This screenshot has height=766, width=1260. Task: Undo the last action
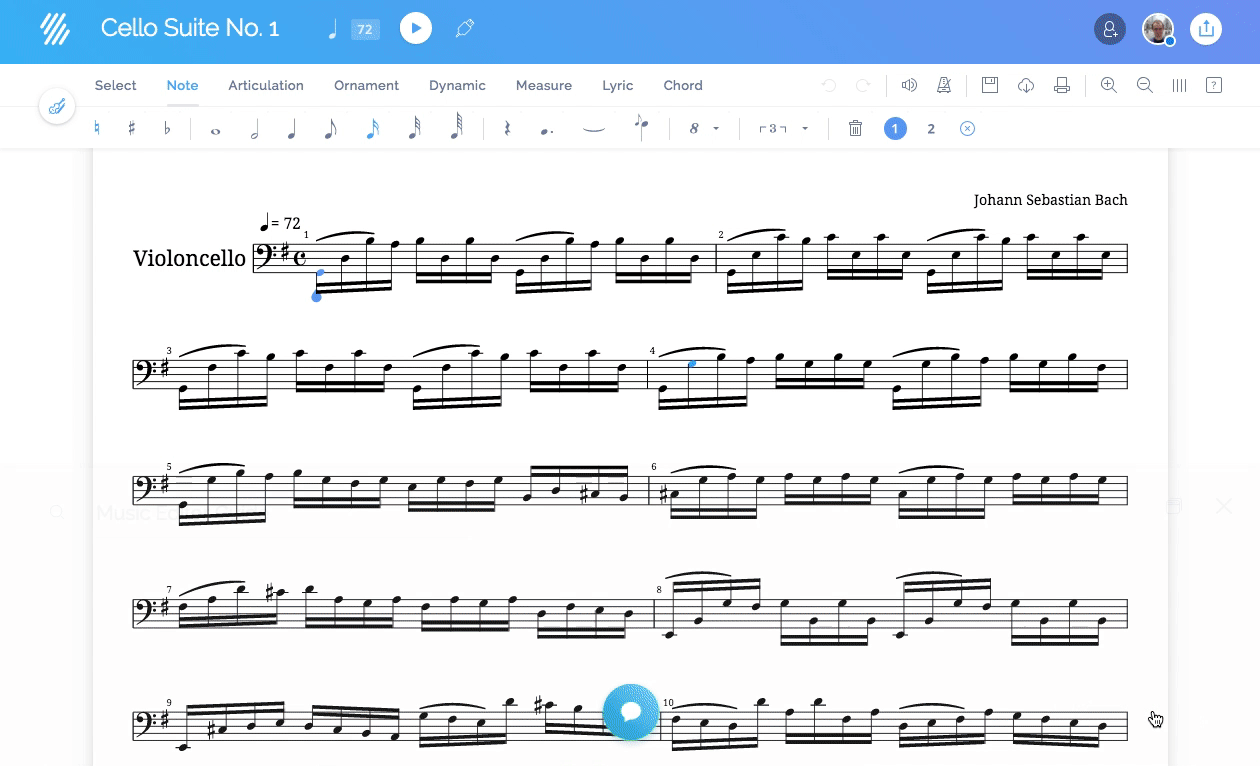[829, 86]
